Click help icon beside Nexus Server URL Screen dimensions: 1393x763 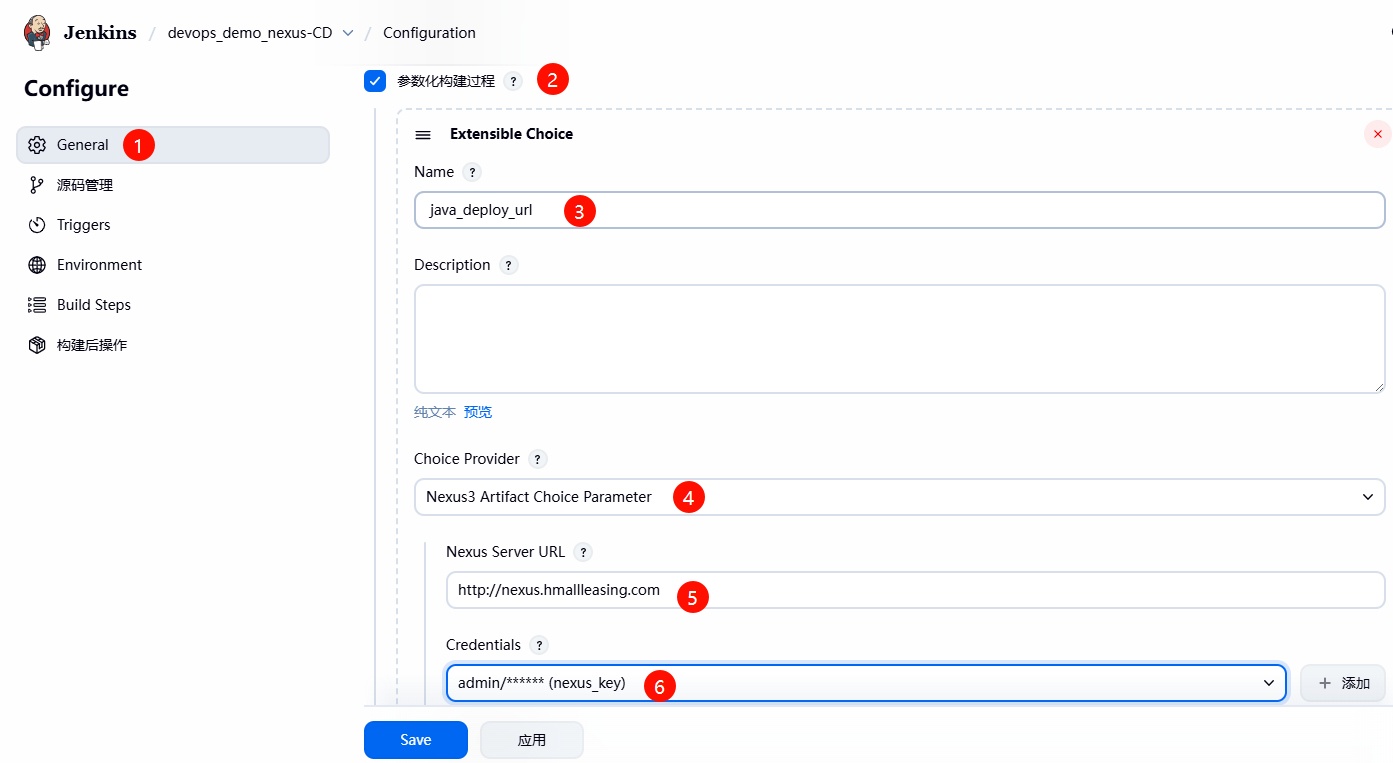point(584,552)
